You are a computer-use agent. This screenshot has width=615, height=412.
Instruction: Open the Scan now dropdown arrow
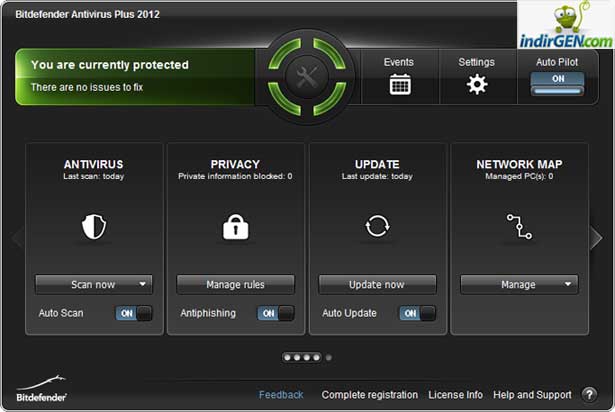pos(142,284)
